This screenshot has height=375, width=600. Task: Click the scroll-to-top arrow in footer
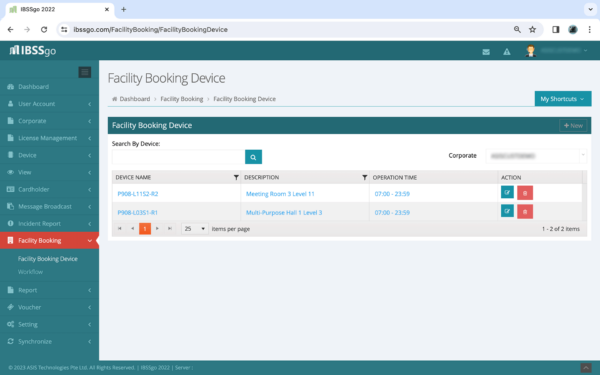coord(586,368)
